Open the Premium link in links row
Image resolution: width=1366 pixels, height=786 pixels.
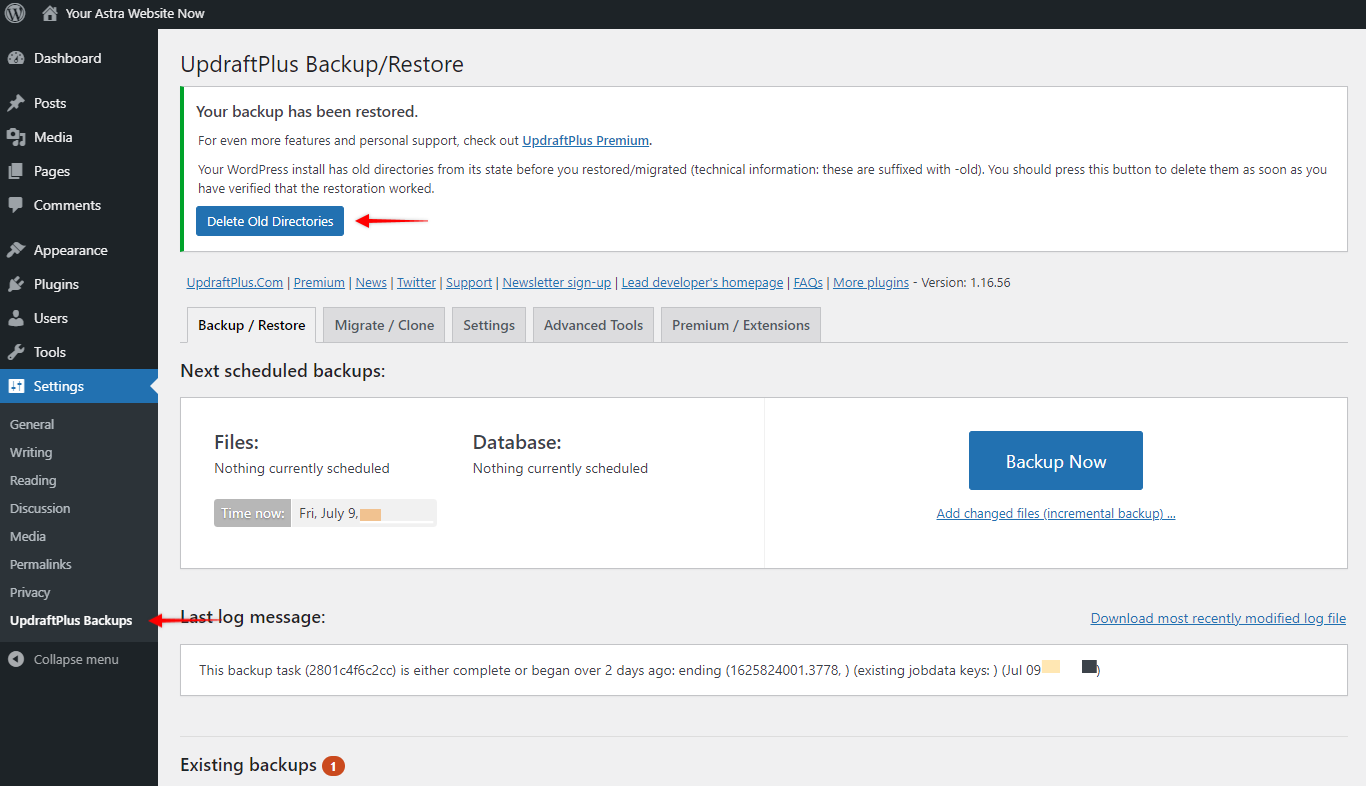(x=319, y=282)
